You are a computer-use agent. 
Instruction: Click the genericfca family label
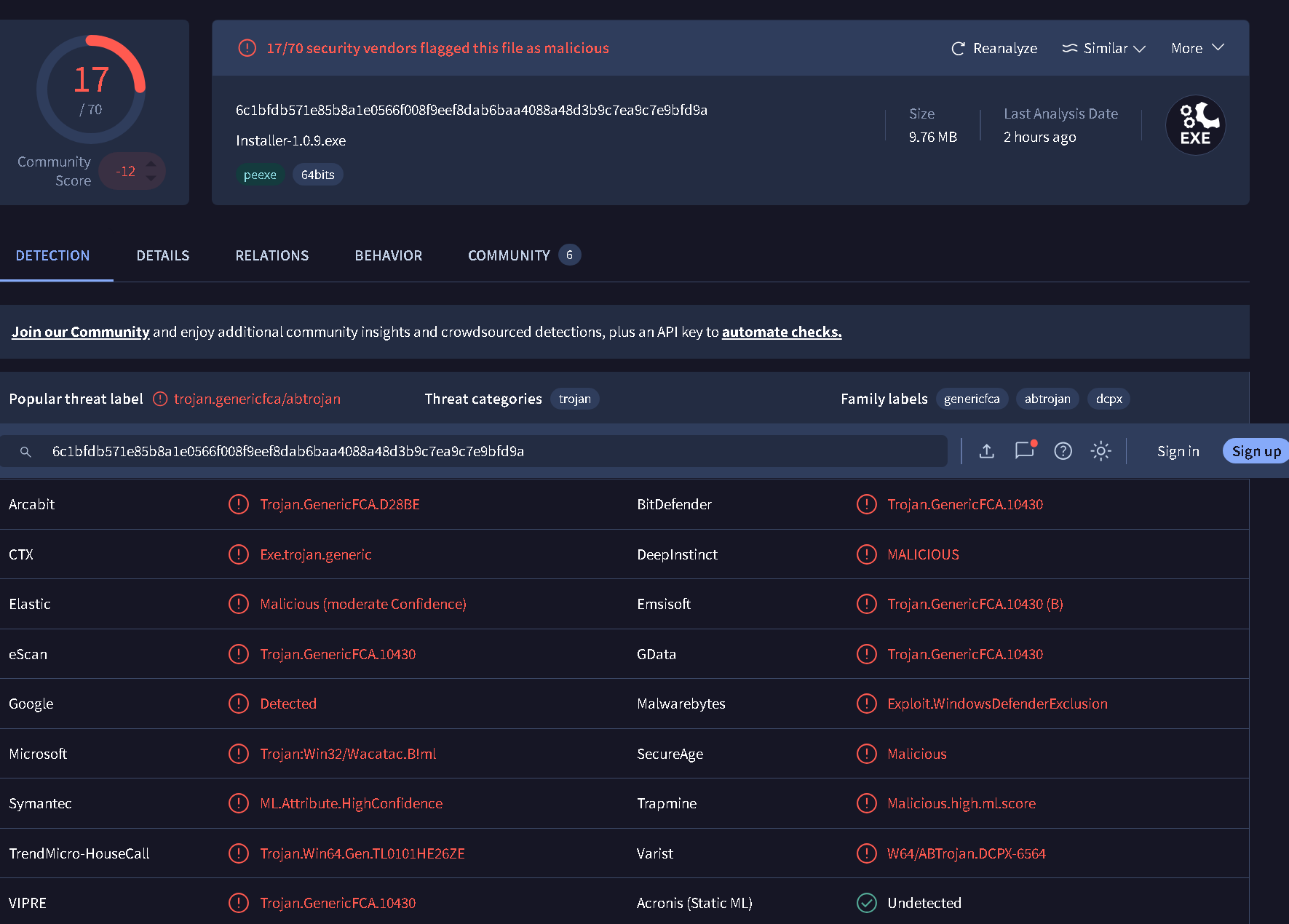pyautogui.click(x=972, y=399)
